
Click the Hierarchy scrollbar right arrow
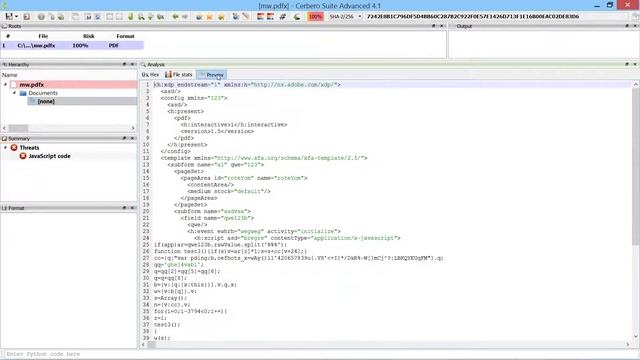[x=133, y=128]
